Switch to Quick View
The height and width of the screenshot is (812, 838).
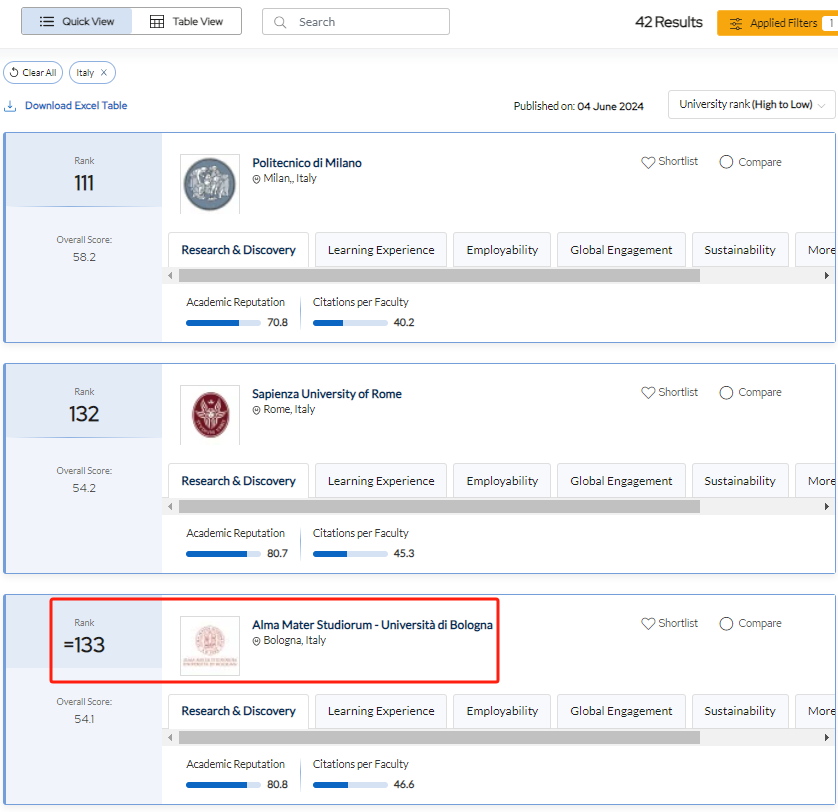click(76, 21)
